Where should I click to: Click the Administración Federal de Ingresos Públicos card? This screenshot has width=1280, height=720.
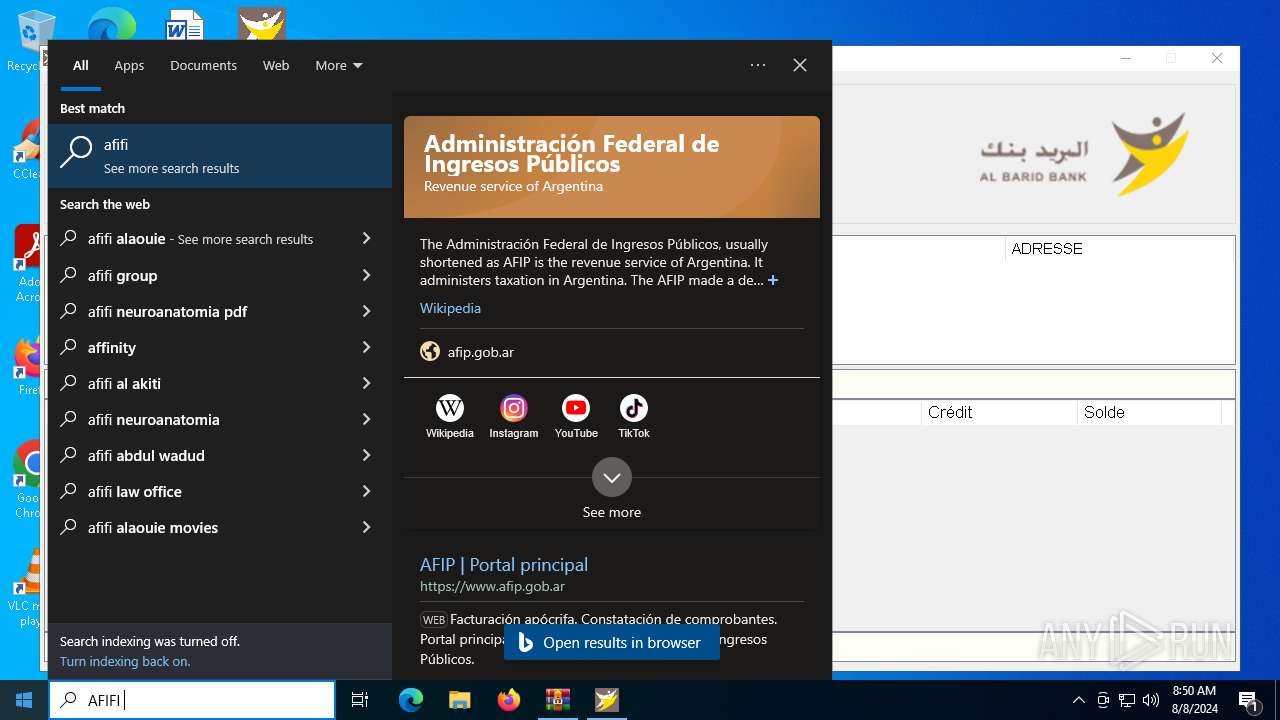click(612, 166)
